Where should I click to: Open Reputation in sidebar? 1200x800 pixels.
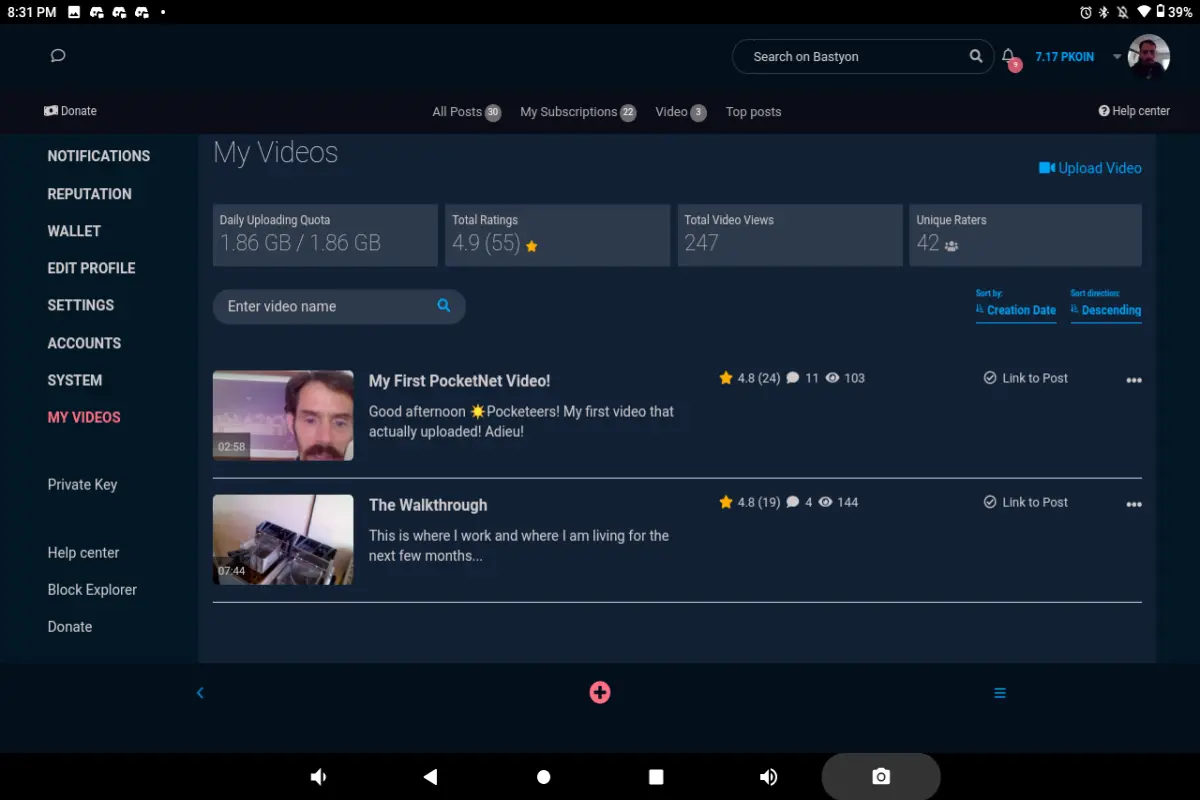89,194
